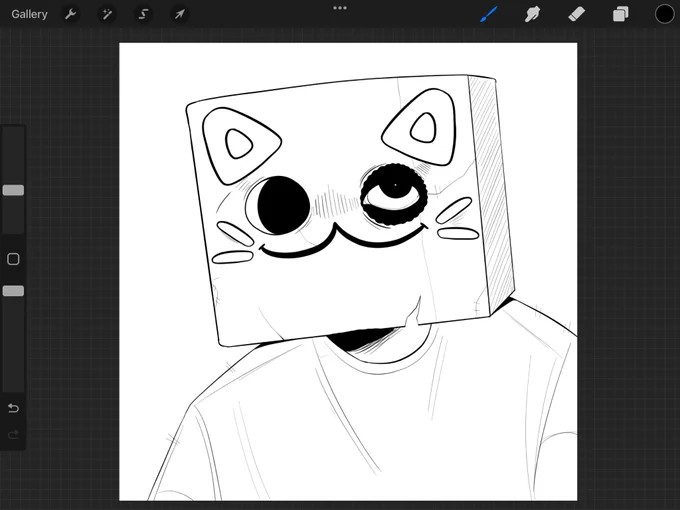Open the three-dot menu at top center
Screen dimensions: 680x510
[x=340, y=8]
